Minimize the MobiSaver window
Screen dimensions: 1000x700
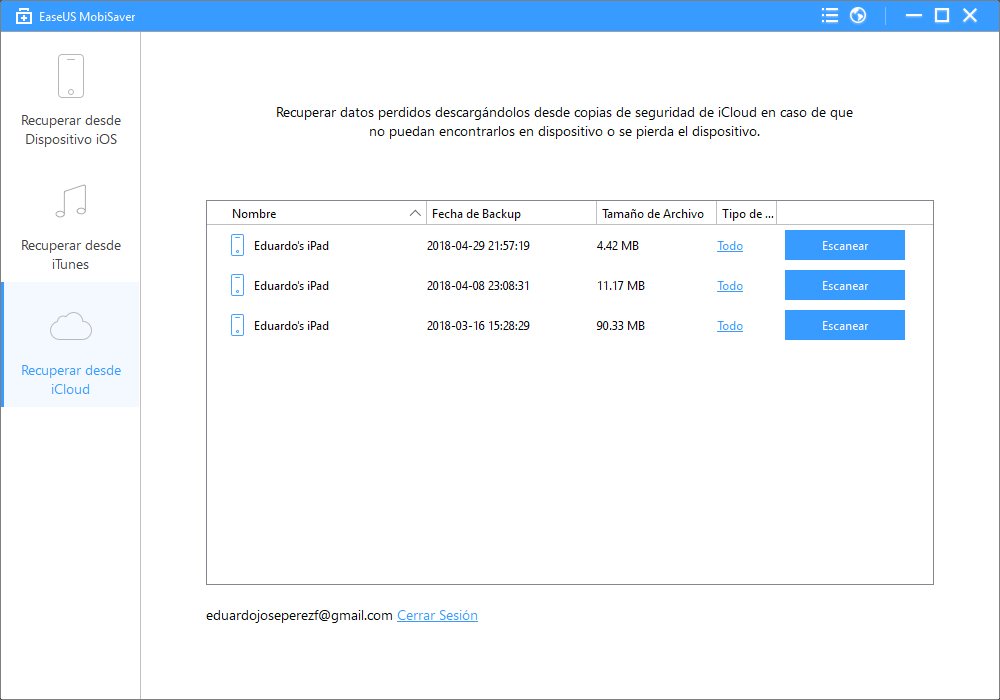[x=912, y=16]
